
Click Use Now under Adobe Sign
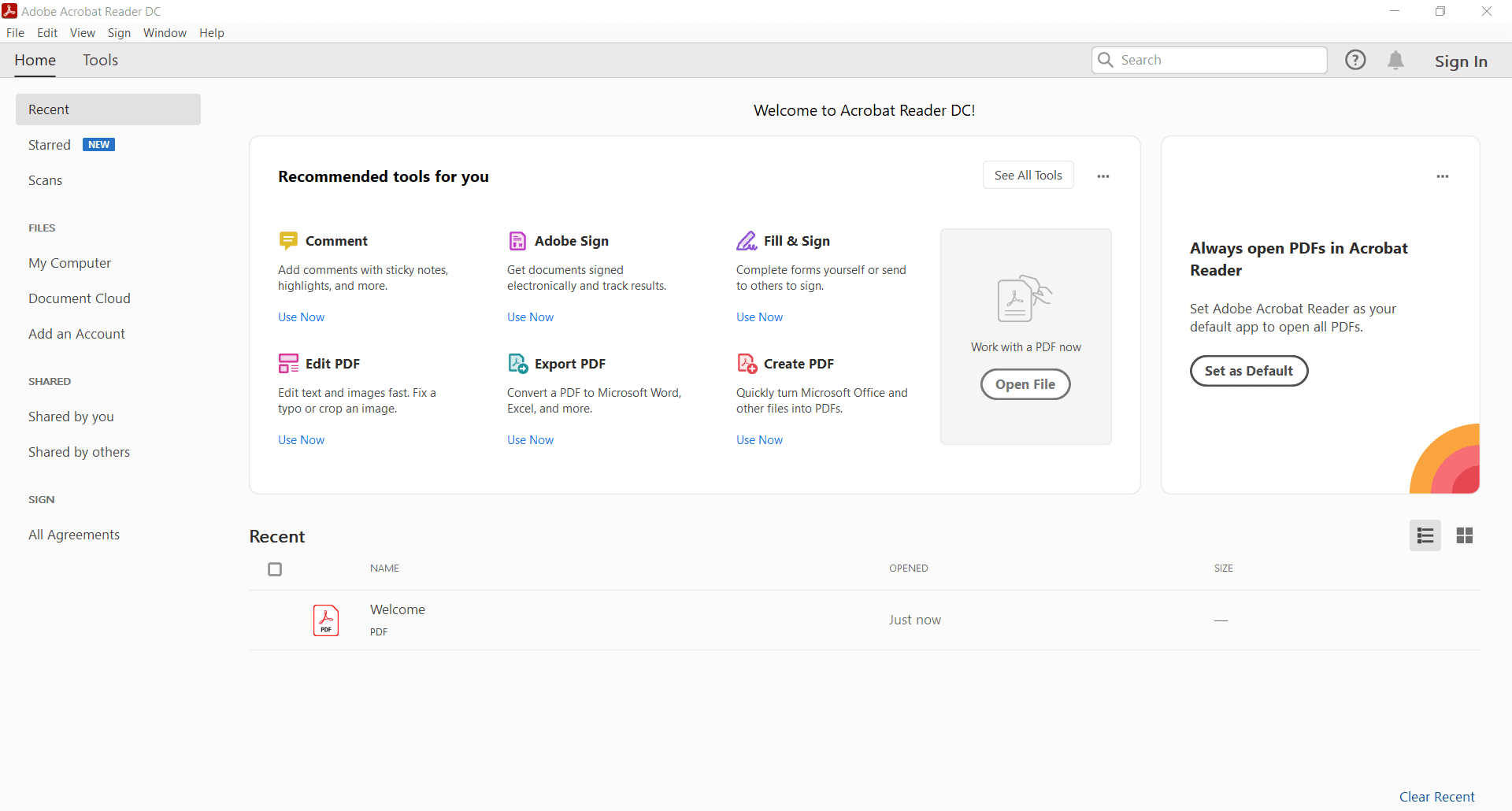click(x=530, y=317)
